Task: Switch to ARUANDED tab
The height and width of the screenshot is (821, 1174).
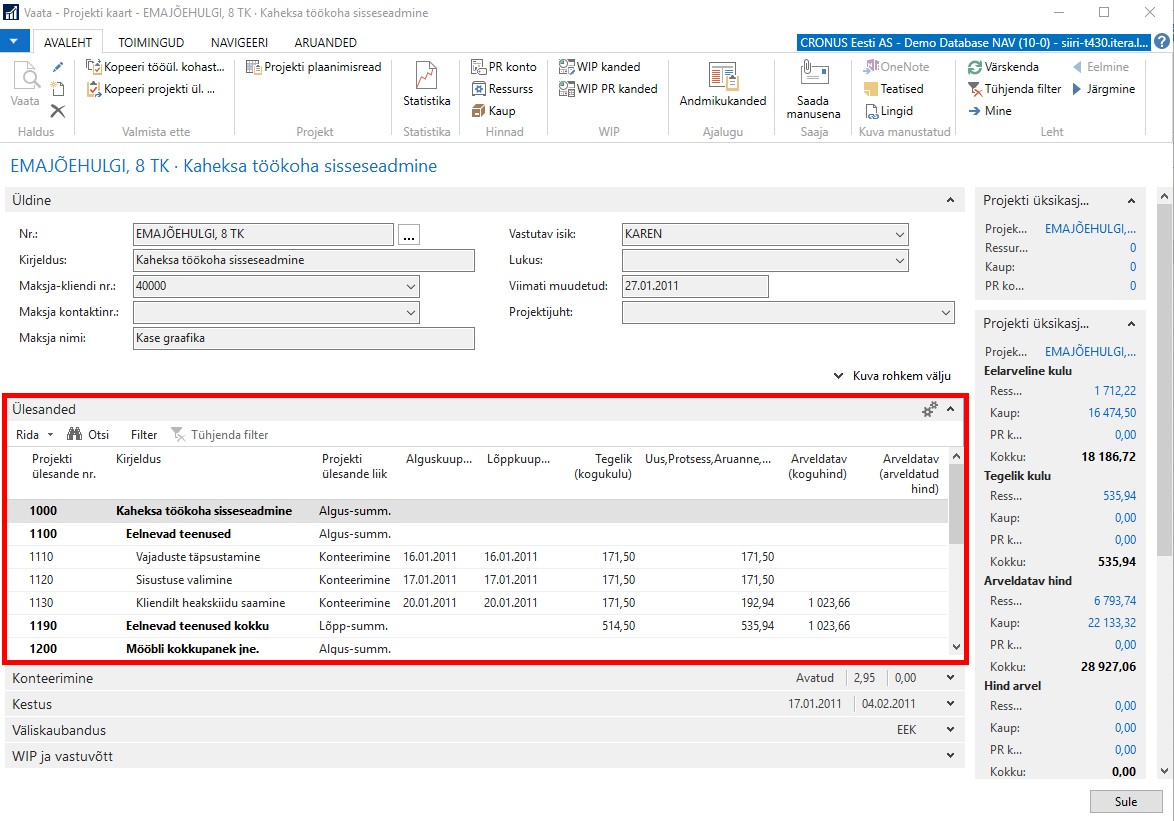Action: click(x=326, y=43)
